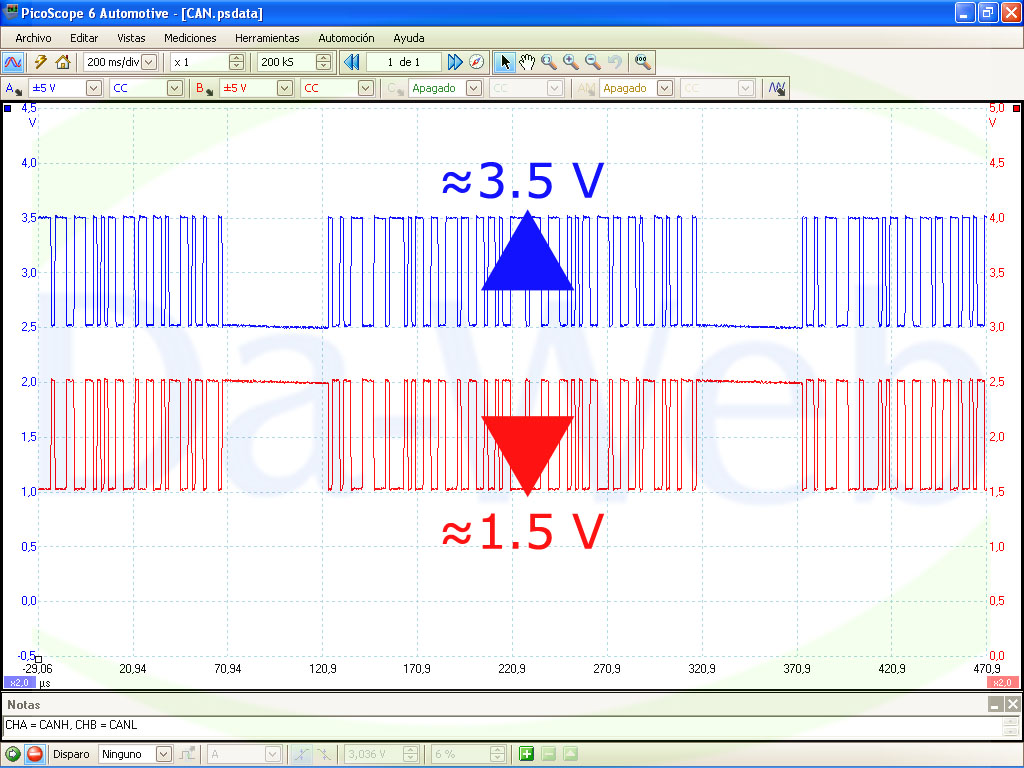
Task: Click the blue x2,0 Channel A scale button
Action: [20, 682]
